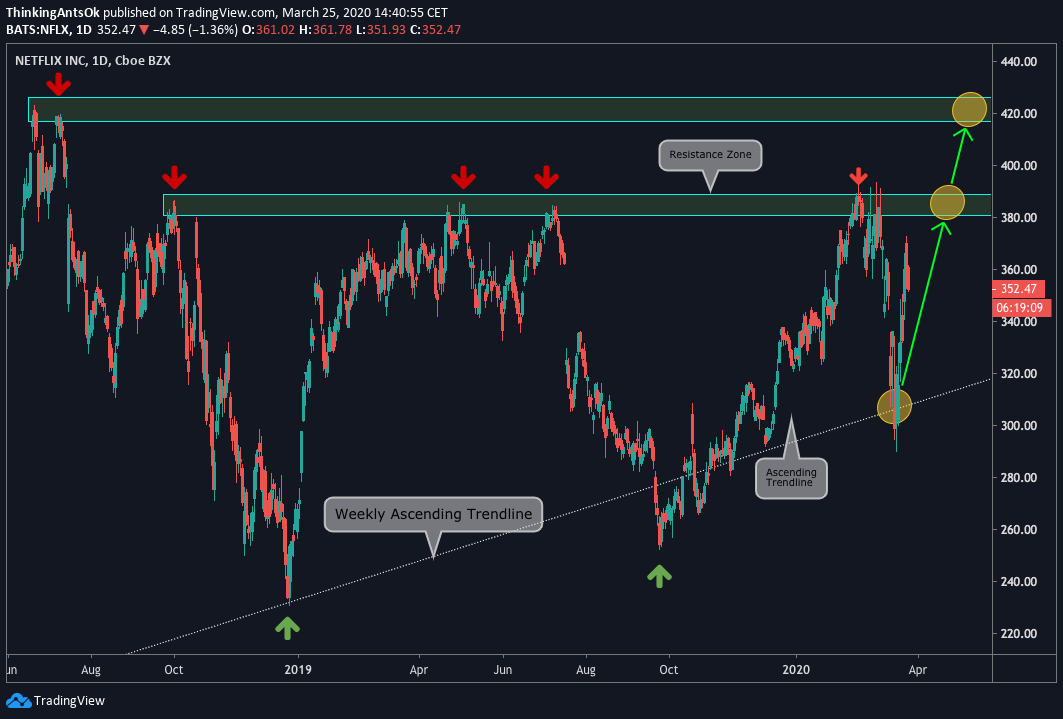Screen dimensions: 1063x719
Task: Click the 320.00 price axis label
Action: pos(1019,373)
